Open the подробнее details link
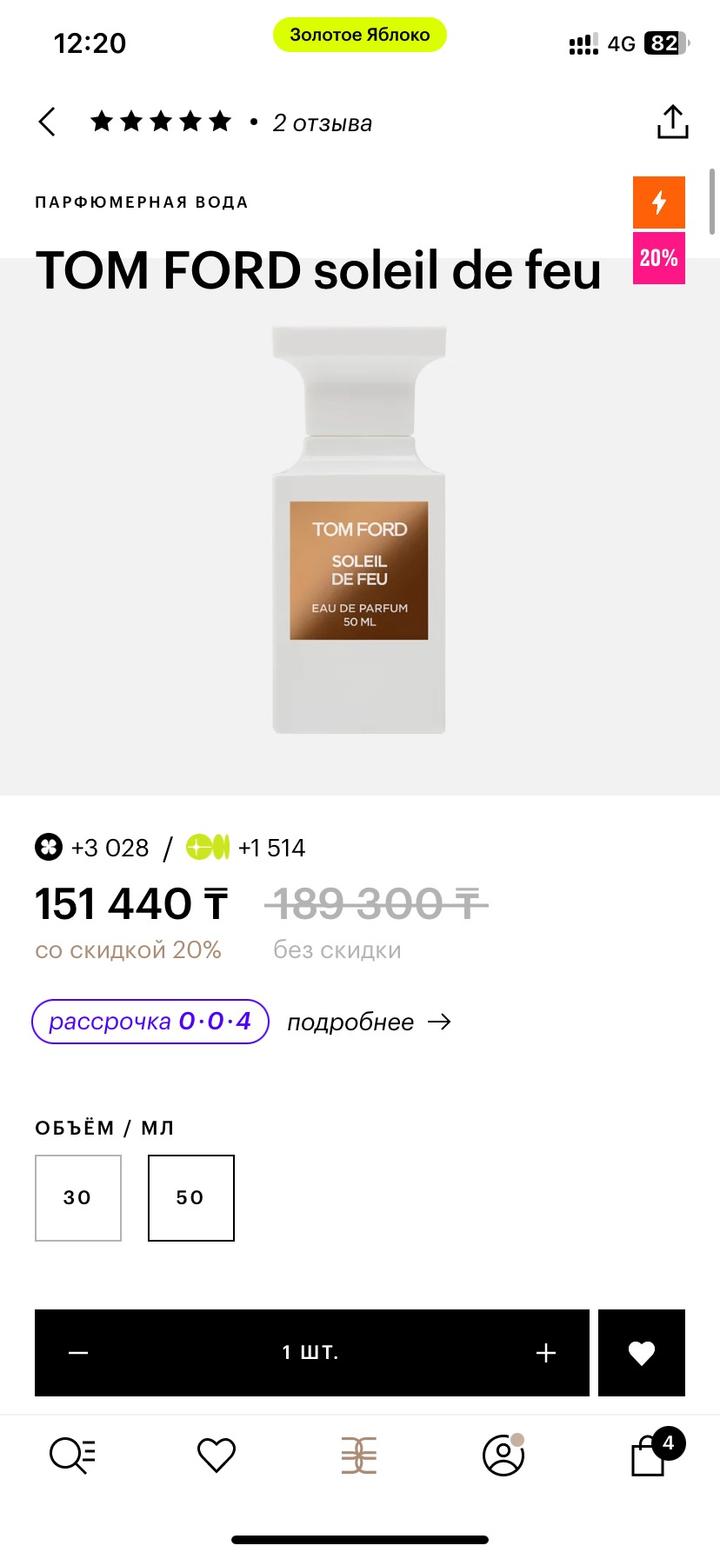This screenshot has width=720, height=1558. 368,1022
